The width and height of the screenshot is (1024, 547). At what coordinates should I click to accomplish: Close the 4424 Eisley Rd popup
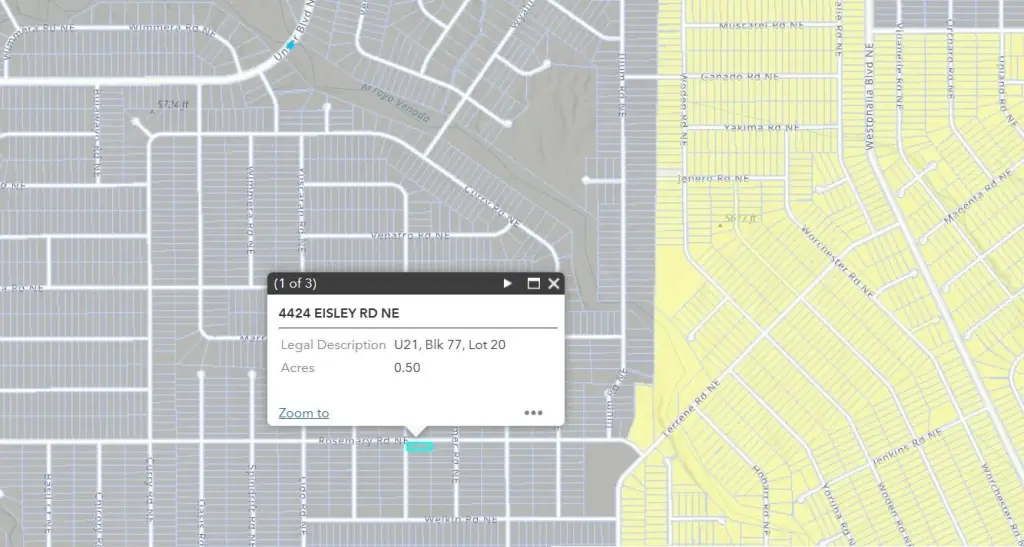pos(554,284)
